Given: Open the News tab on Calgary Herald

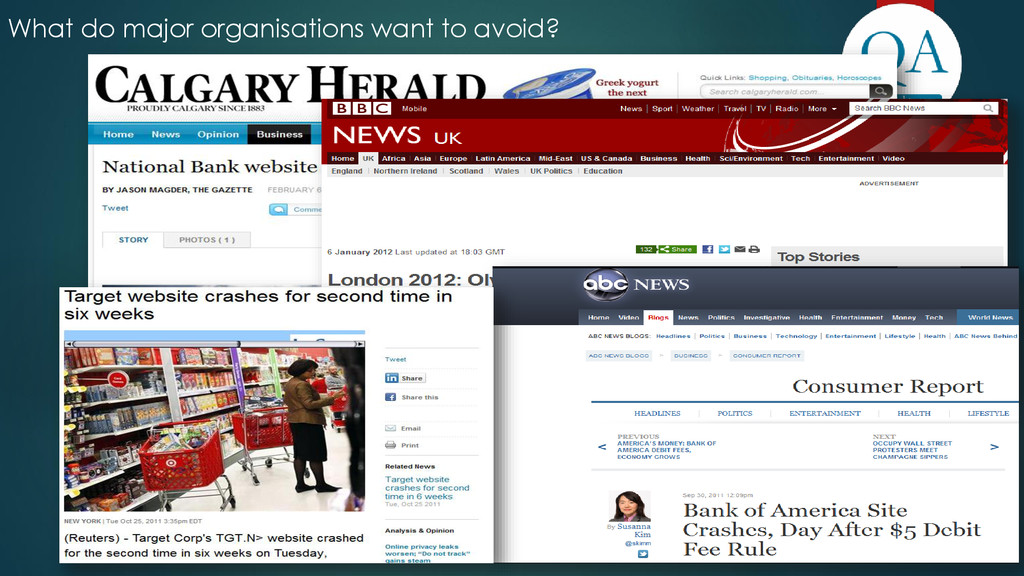Looking at the screenshot, I should (165, 135).
